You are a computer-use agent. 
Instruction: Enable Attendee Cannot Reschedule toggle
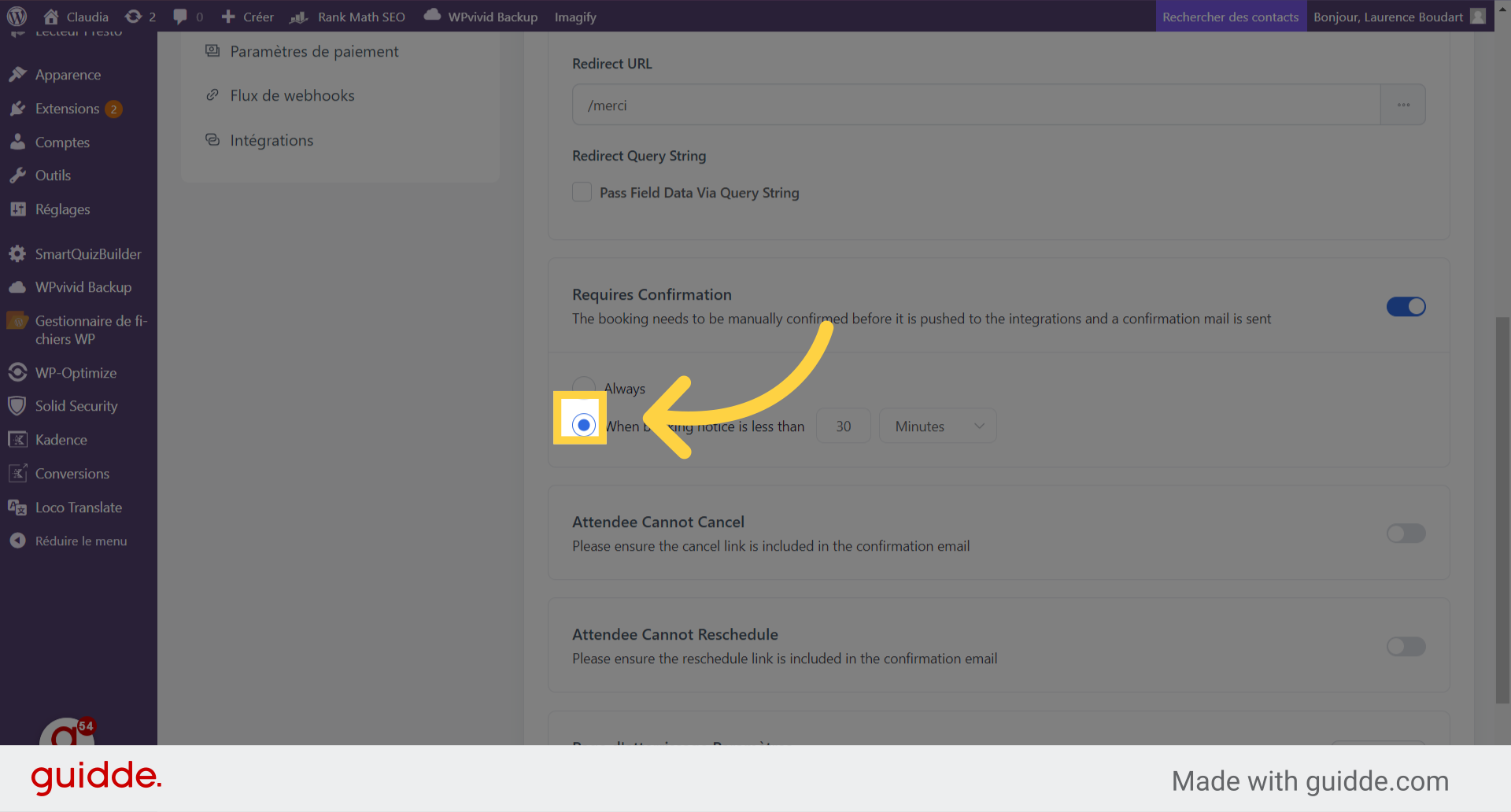tap(1406, 647)
